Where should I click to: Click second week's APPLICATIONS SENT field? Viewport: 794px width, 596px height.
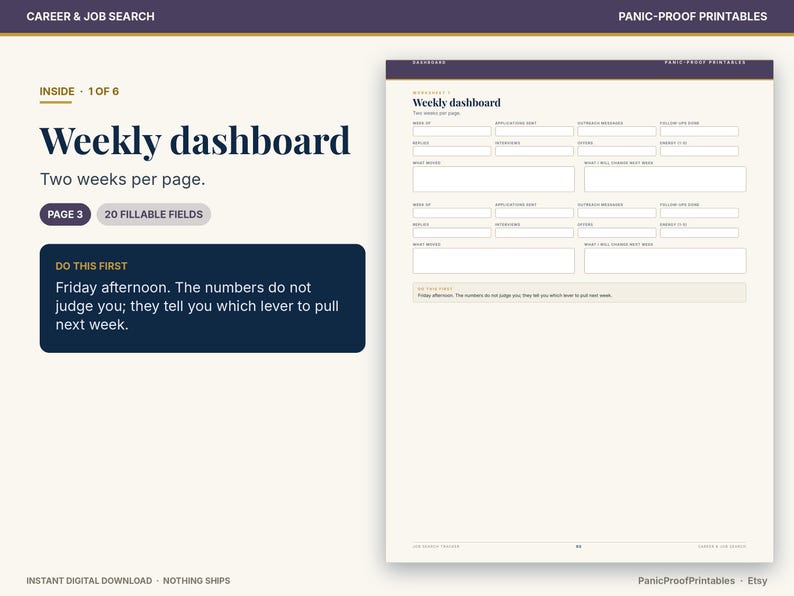coord(534,213)
